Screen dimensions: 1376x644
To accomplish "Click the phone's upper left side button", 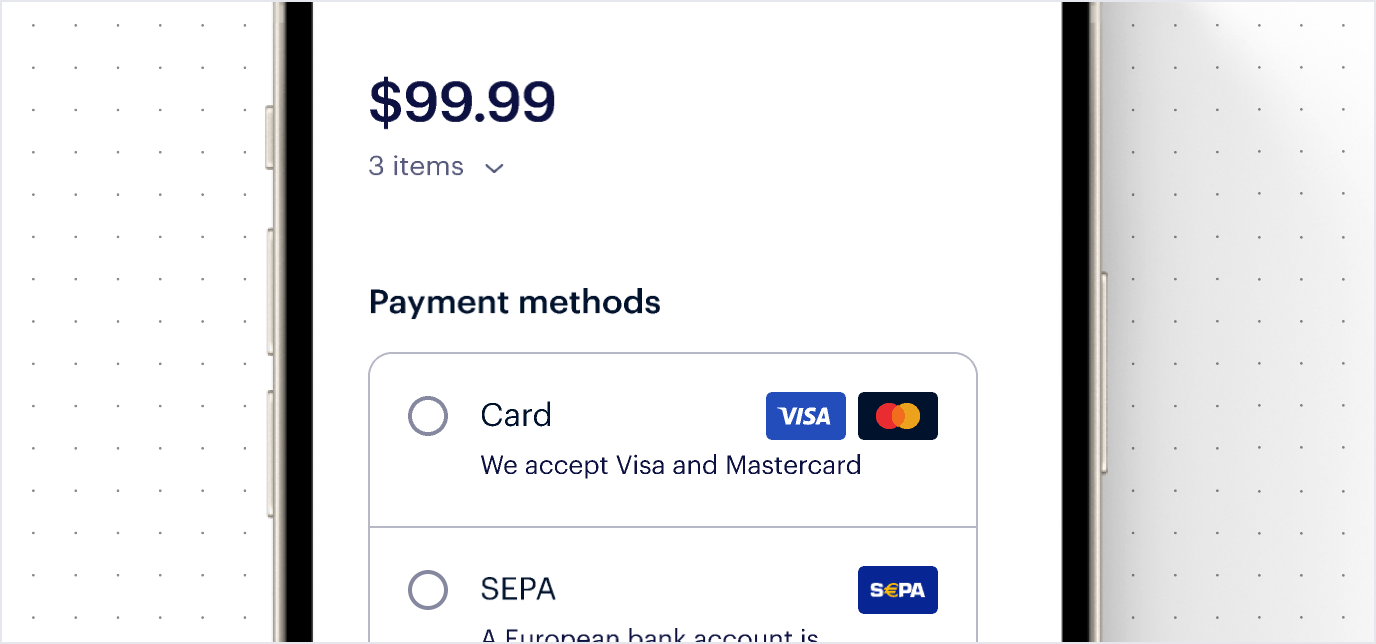I will 269,137.
